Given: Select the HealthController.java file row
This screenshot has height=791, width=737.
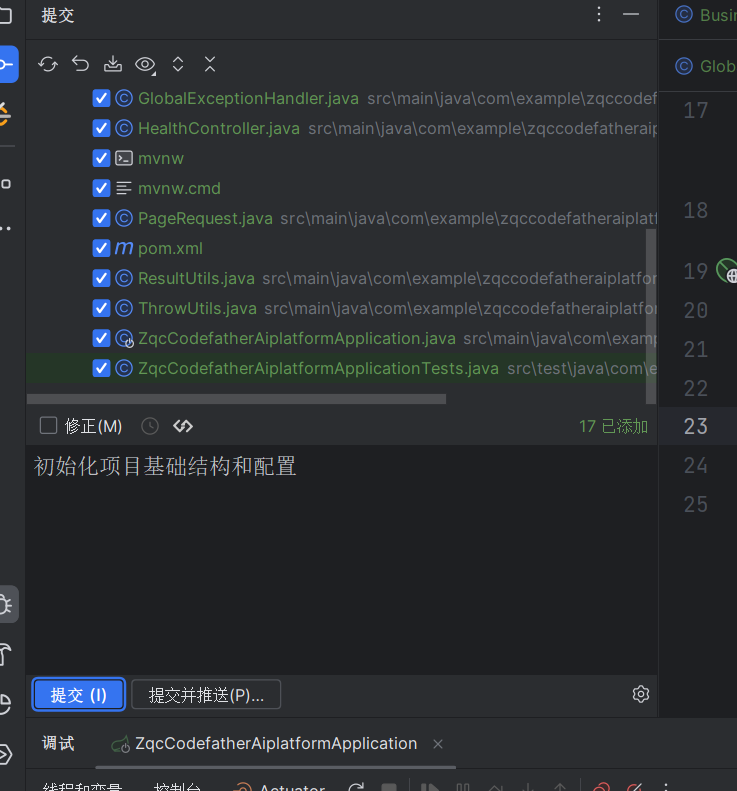Looking at the screenshot, I should click(341, 128).
